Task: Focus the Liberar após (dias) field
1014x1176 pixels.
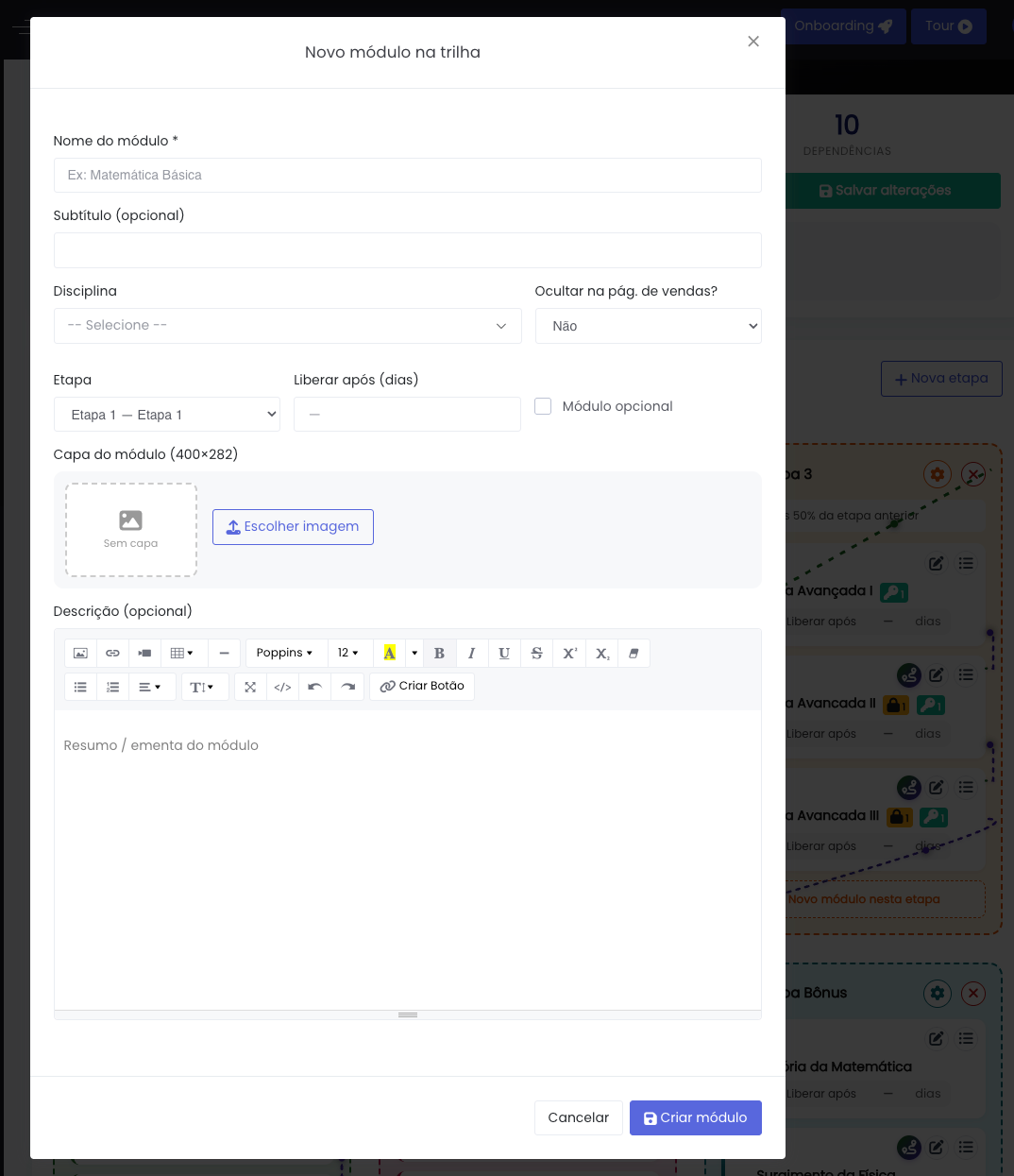Action: pyautogui.click(x=407, y=415)
